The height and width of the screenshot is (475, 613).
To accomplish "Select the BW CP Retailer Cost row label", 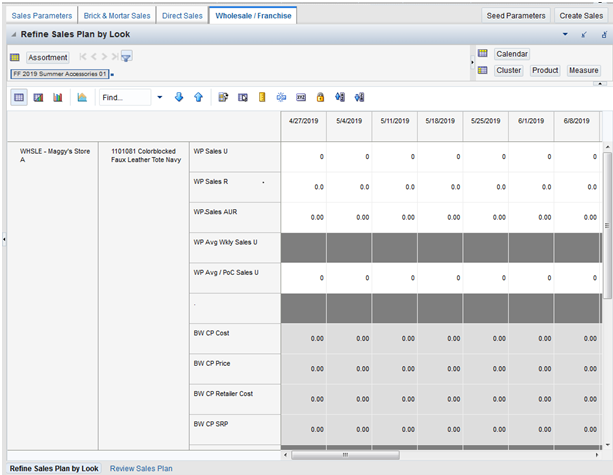I will pyautogui.click(x=235, y=399).
